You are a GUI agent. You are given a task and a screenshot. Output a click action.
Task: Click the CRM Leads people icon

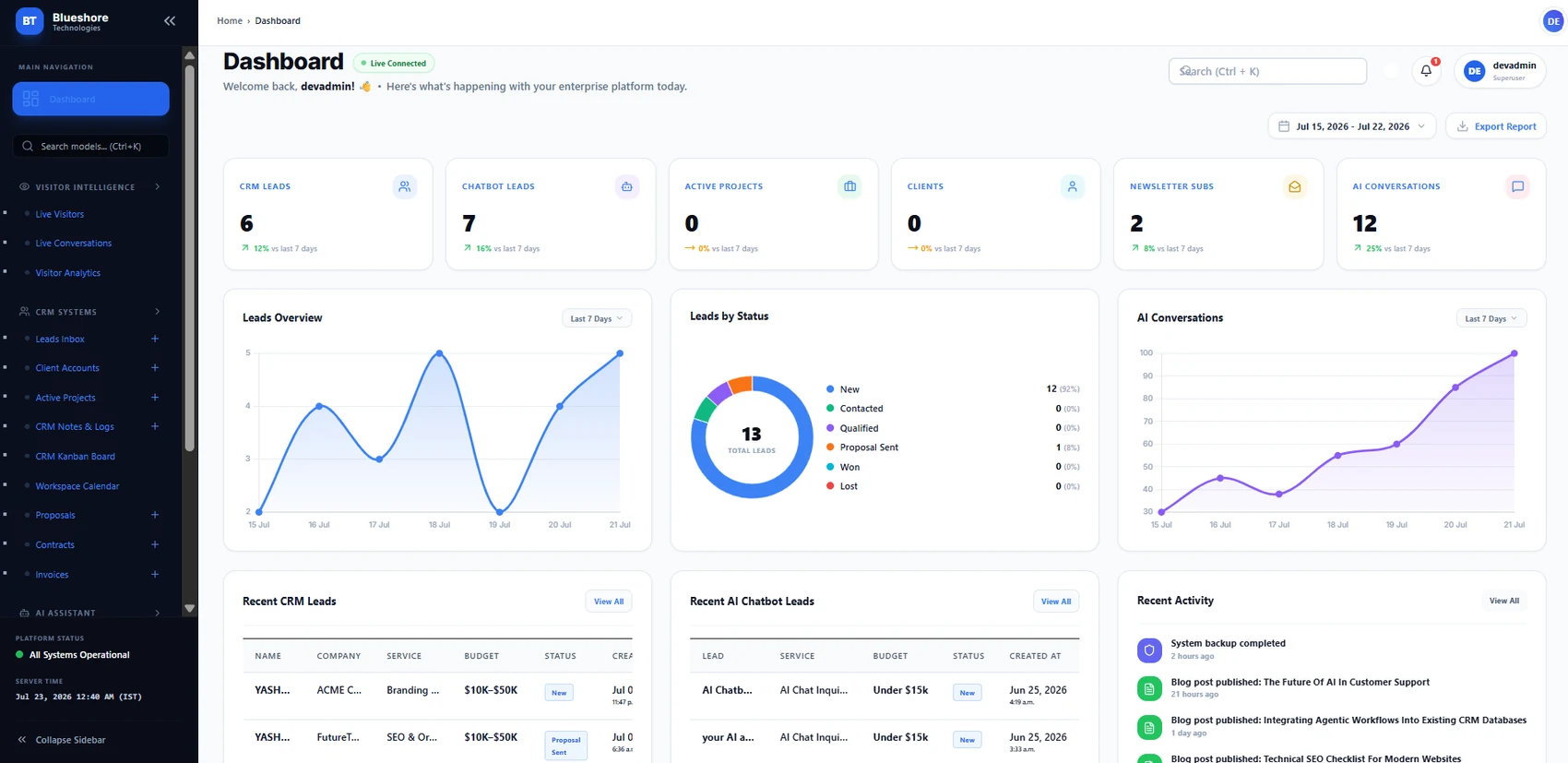tap(404, 186)
